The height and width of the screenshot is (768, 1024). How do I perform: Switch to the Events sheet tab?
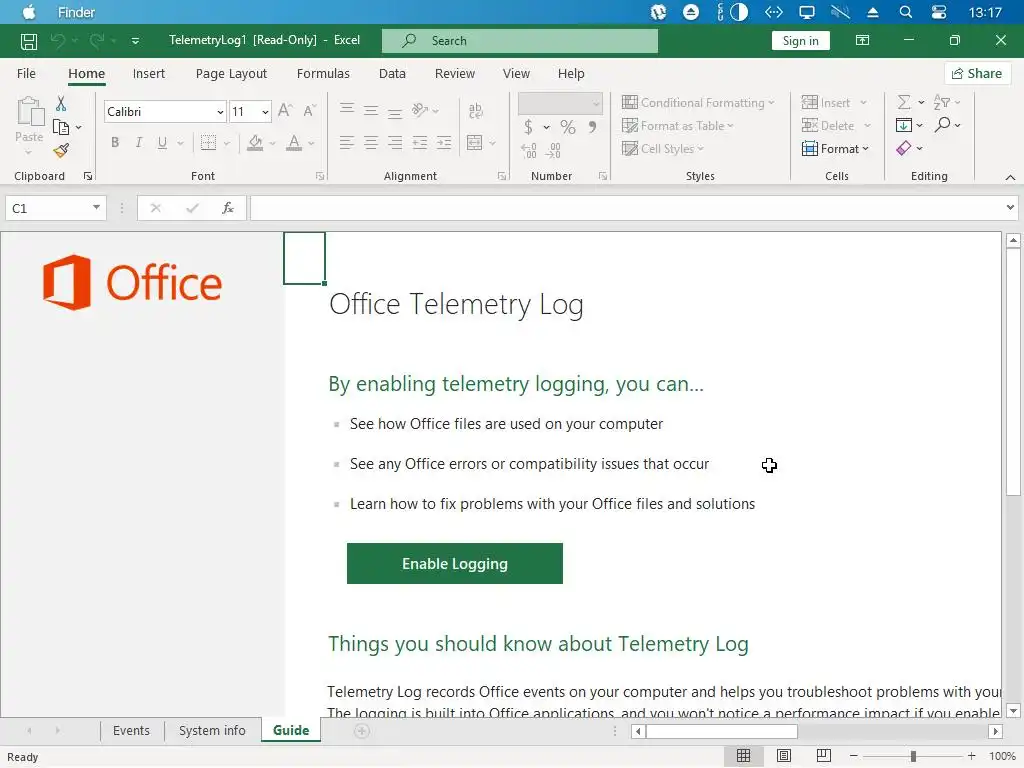click(x=131, y=730)
